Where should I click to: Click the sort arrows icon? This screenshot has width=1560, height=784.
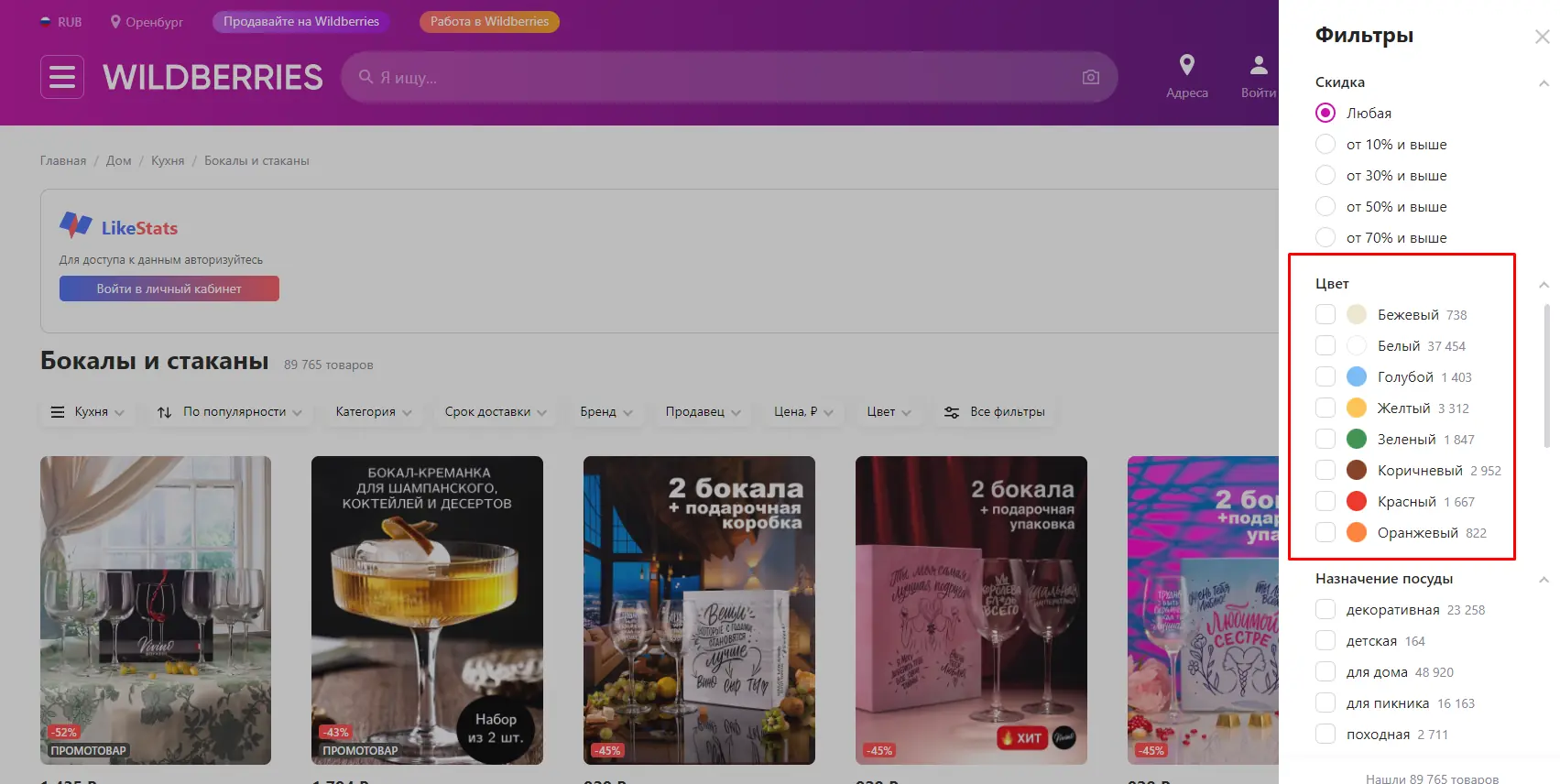(x=164, y=412)
